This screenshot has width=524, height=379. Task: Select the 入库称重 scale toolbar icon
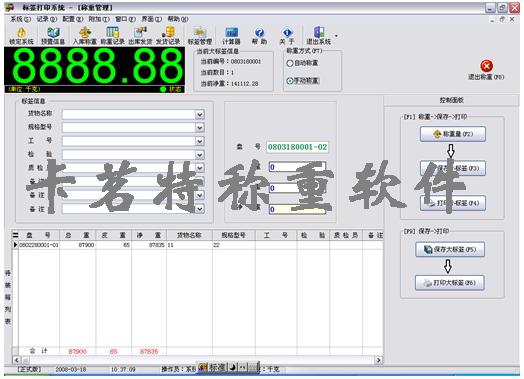coord(85,36)
